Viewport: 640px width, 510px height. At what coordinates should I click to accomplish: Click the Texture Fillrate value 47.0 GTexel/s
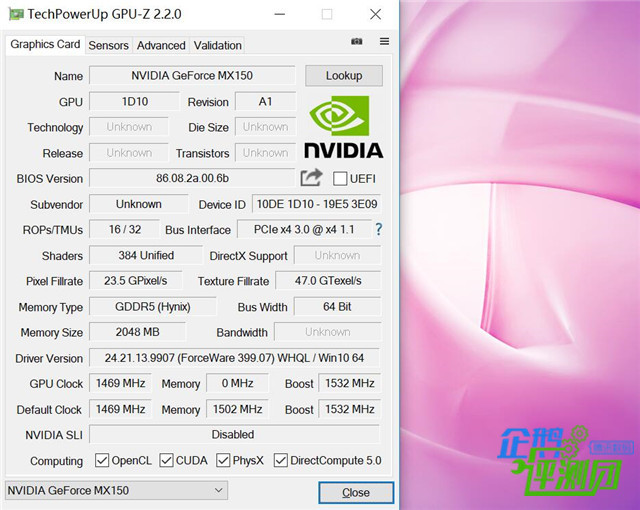328,281
